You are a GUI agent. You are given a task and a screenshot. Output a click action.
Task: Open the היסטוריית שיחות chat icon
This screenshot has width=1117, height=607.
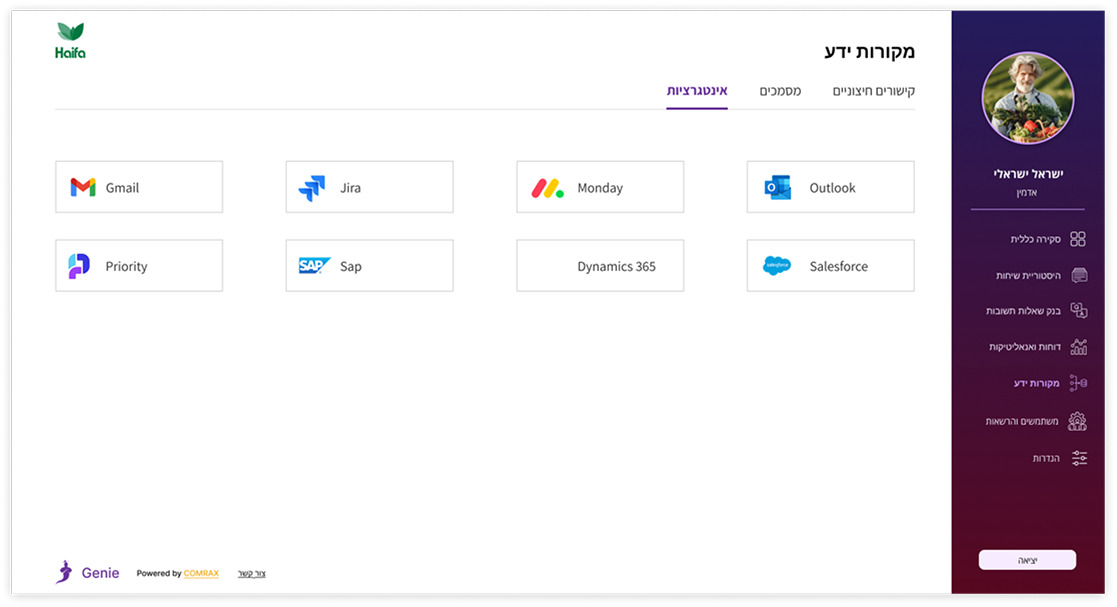click(1078, 275)
